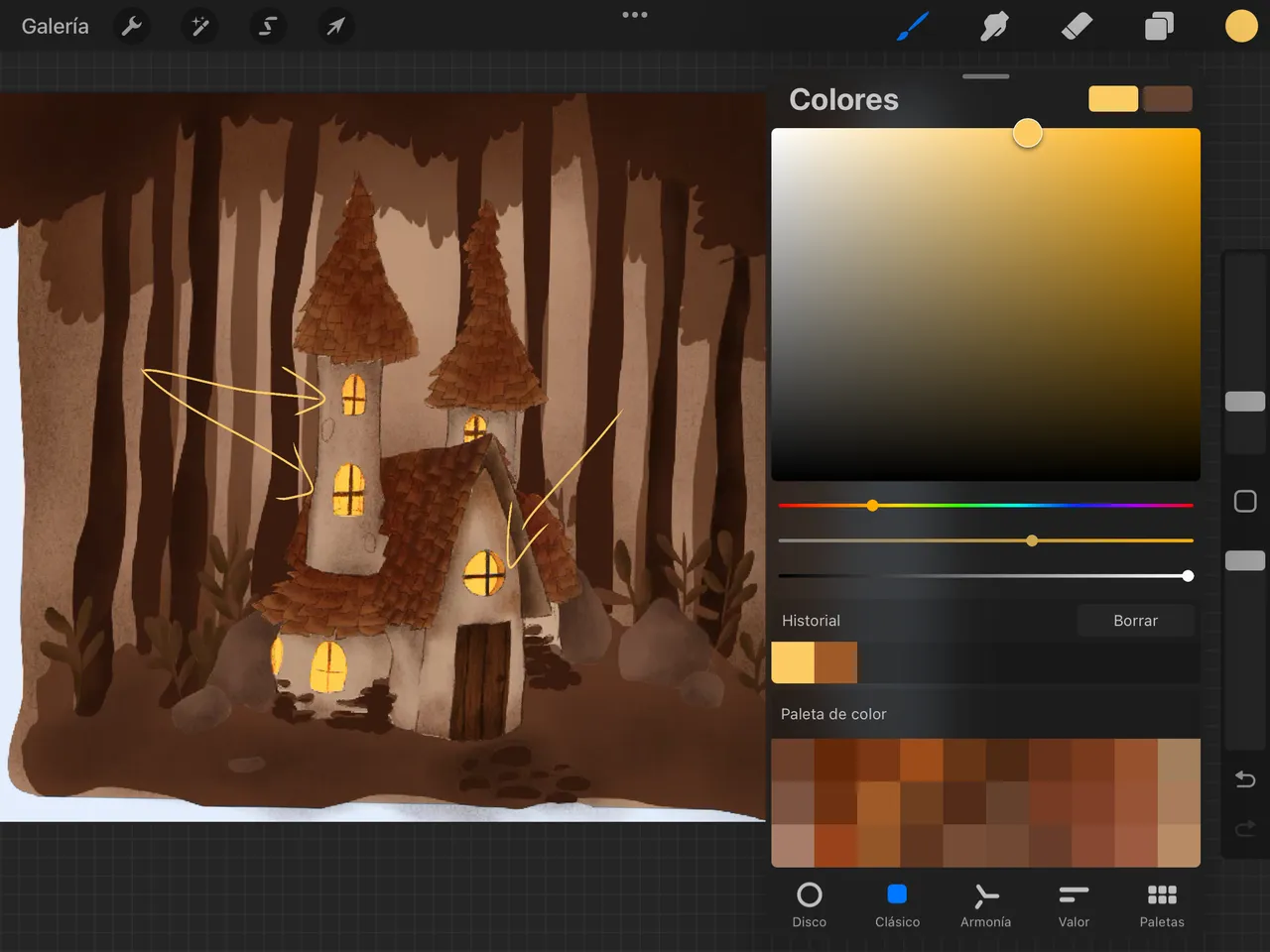Select the Brush tool
Image resolution: width=1270 pixels, height=952 pixels.
tap(913, 27)
